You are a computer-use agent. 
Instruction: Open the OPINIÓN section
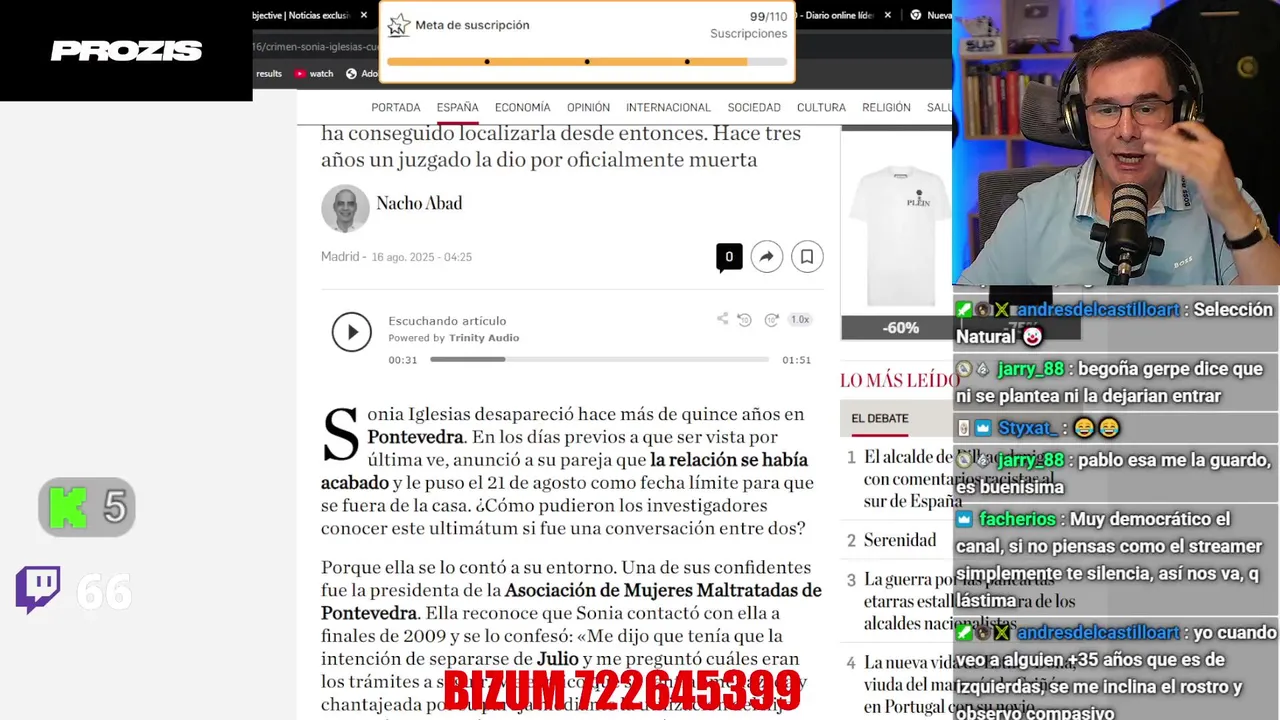coord(588,107)
